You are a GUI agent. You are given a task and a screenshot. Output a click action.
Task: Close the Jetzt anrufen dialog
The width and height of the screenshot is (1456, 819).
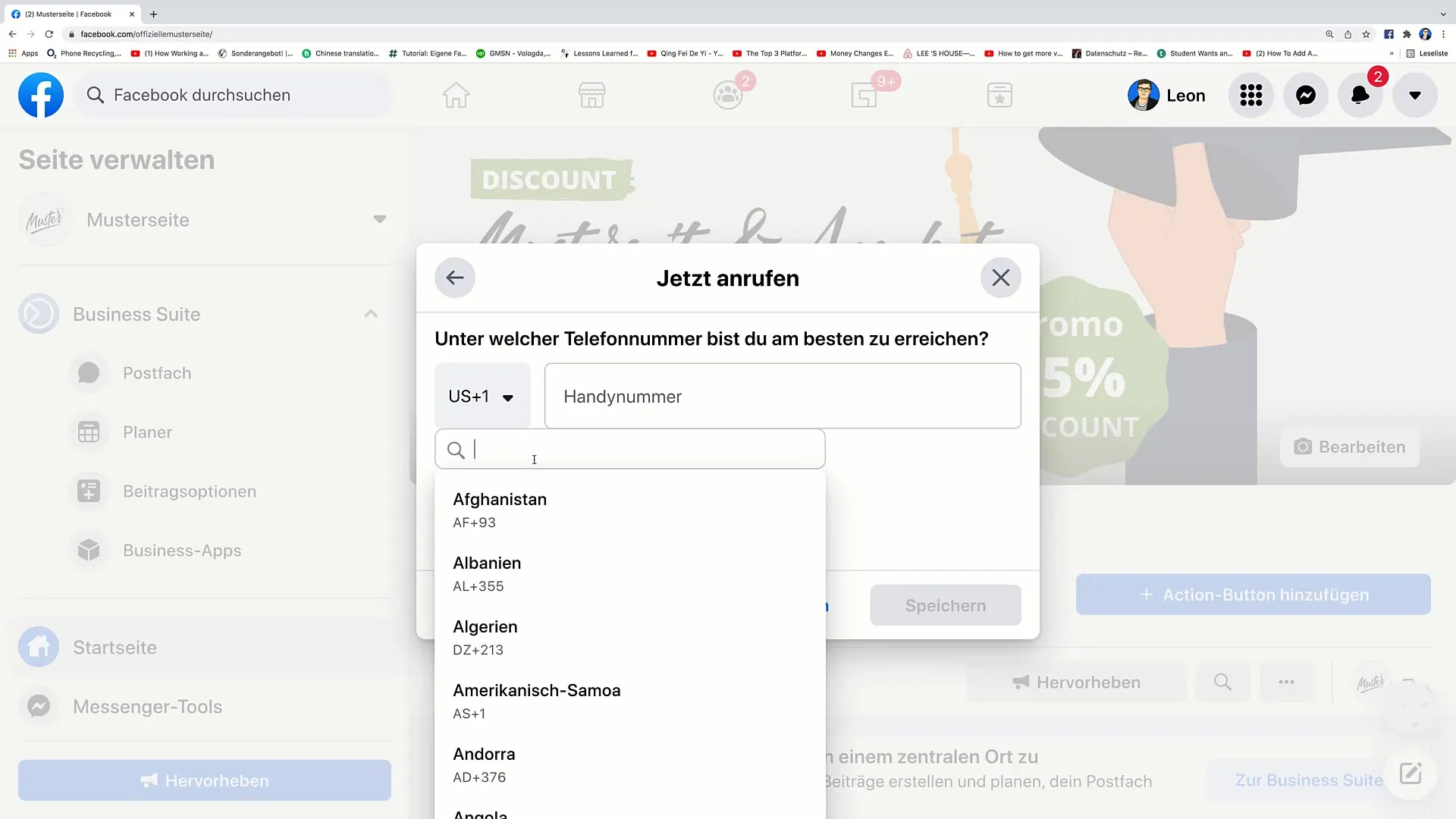pos(1000,278)
